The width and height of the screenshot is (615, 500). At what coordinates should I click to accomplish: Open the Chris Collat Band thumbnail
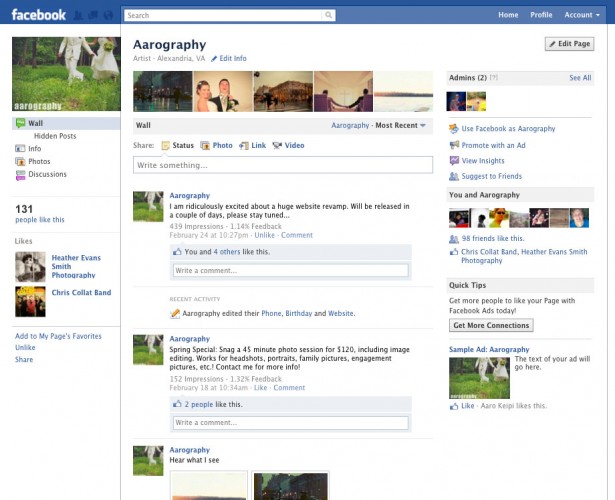[30, 301]
